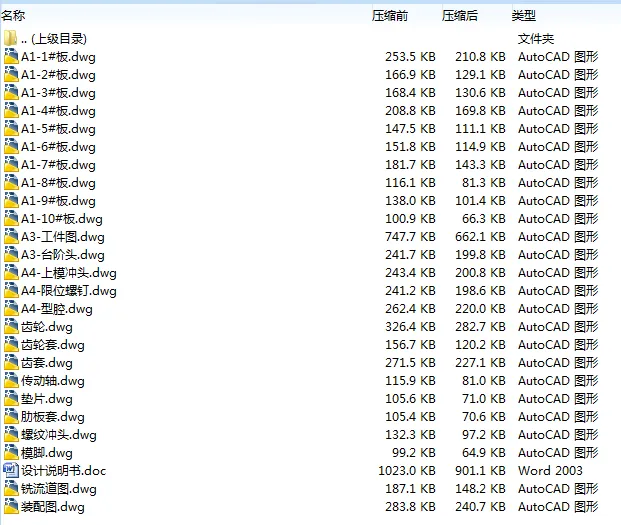The image size is (621, 525).
Task: Select the A1-8#板.dwg file icon
Action: click(x=11, y=183)
